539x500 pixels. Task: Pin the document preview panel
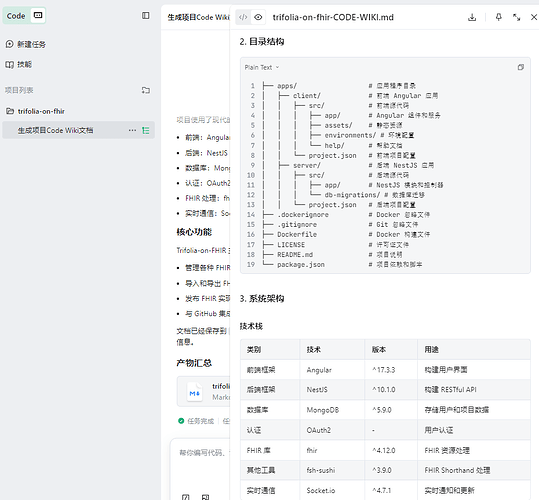(x=498, y=17)
